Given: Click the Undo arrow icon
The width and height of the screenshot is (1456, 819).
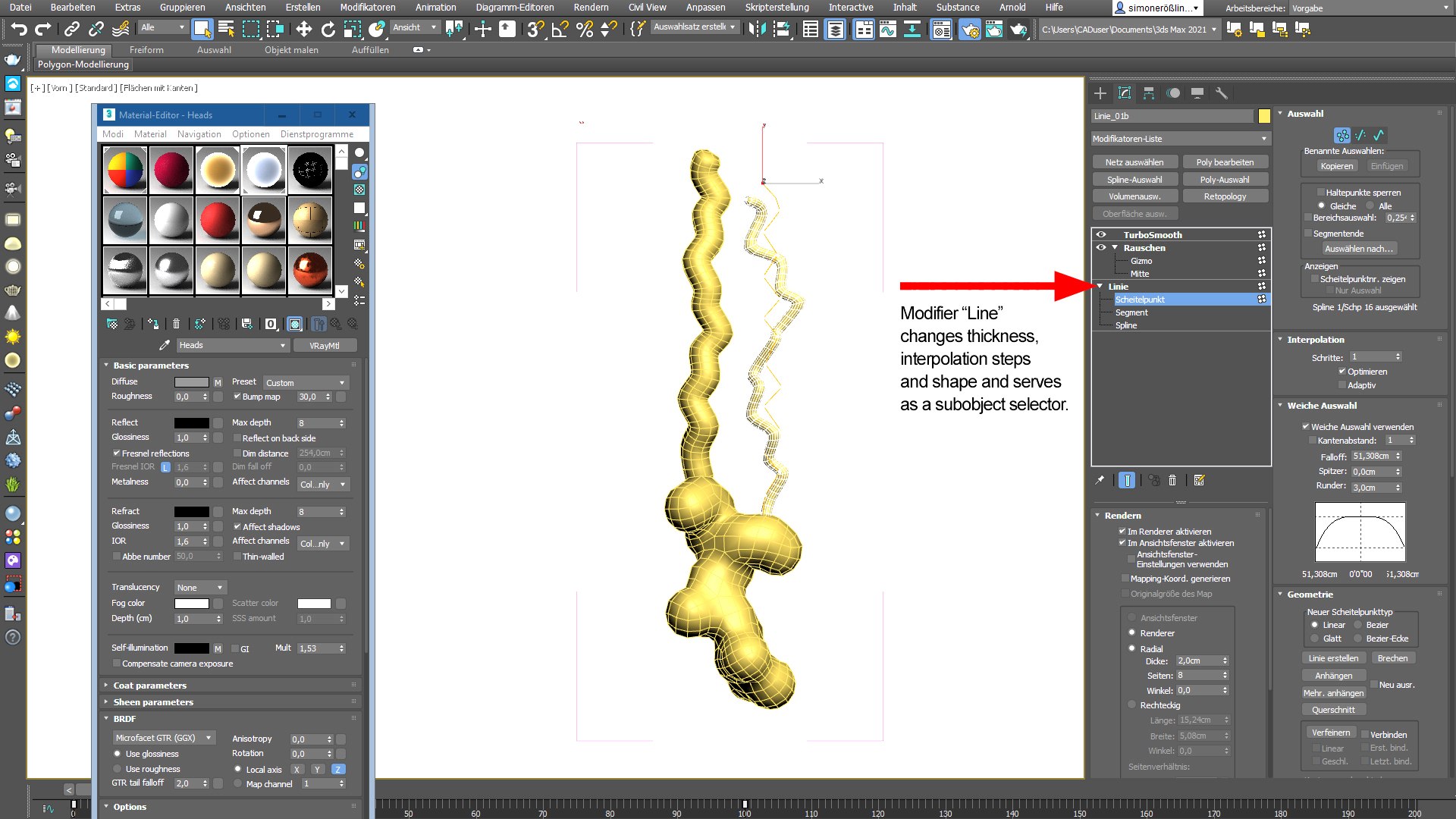Looking at the screenshot, I should 19,30.
